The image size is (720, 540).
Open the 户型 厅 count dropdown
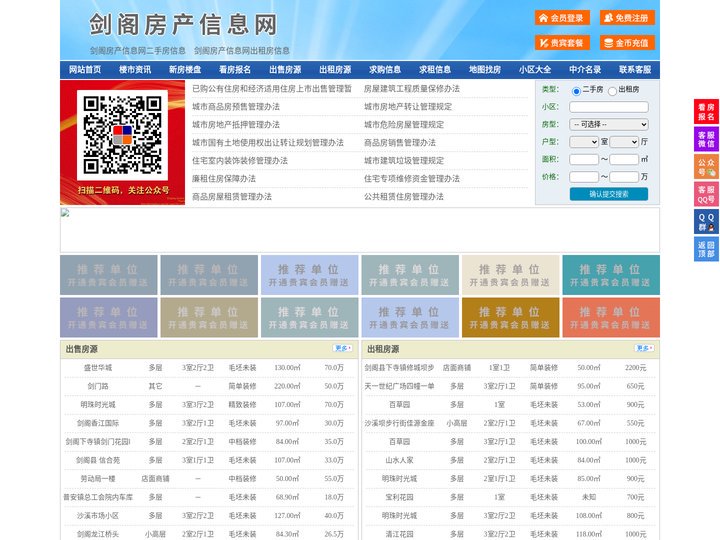click(x=624, y=142)
